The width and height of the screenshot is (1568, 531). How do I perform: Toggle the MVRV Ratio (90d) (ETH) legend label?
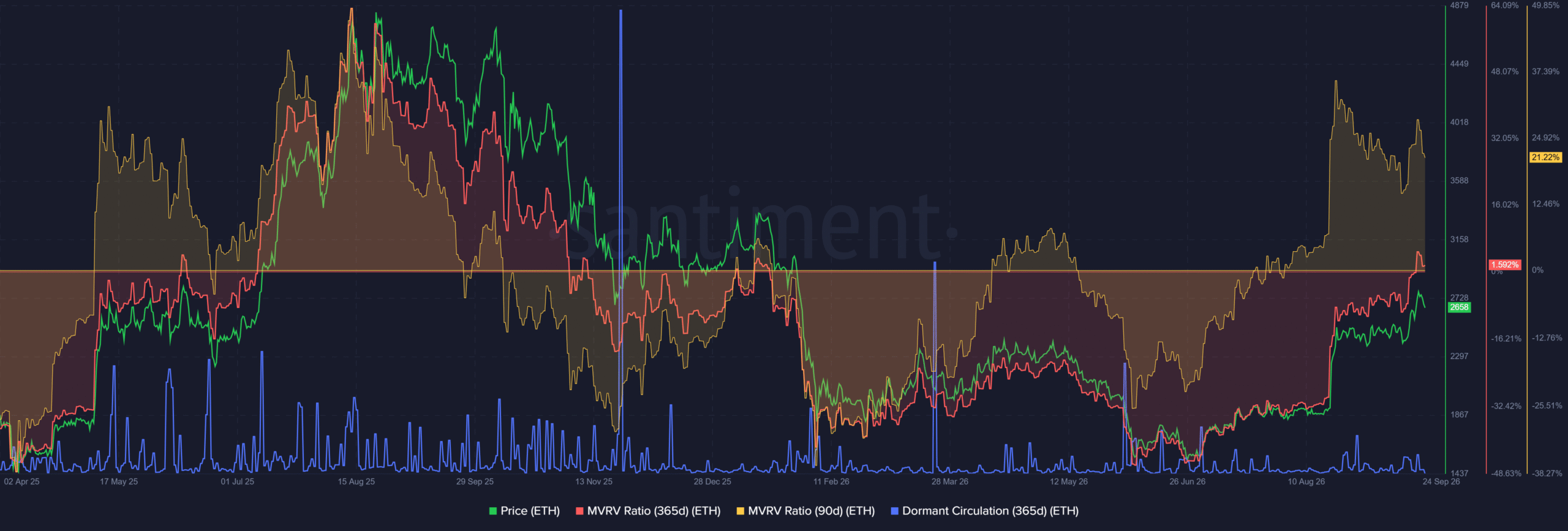pyautogui.click(x=812, y=511)
